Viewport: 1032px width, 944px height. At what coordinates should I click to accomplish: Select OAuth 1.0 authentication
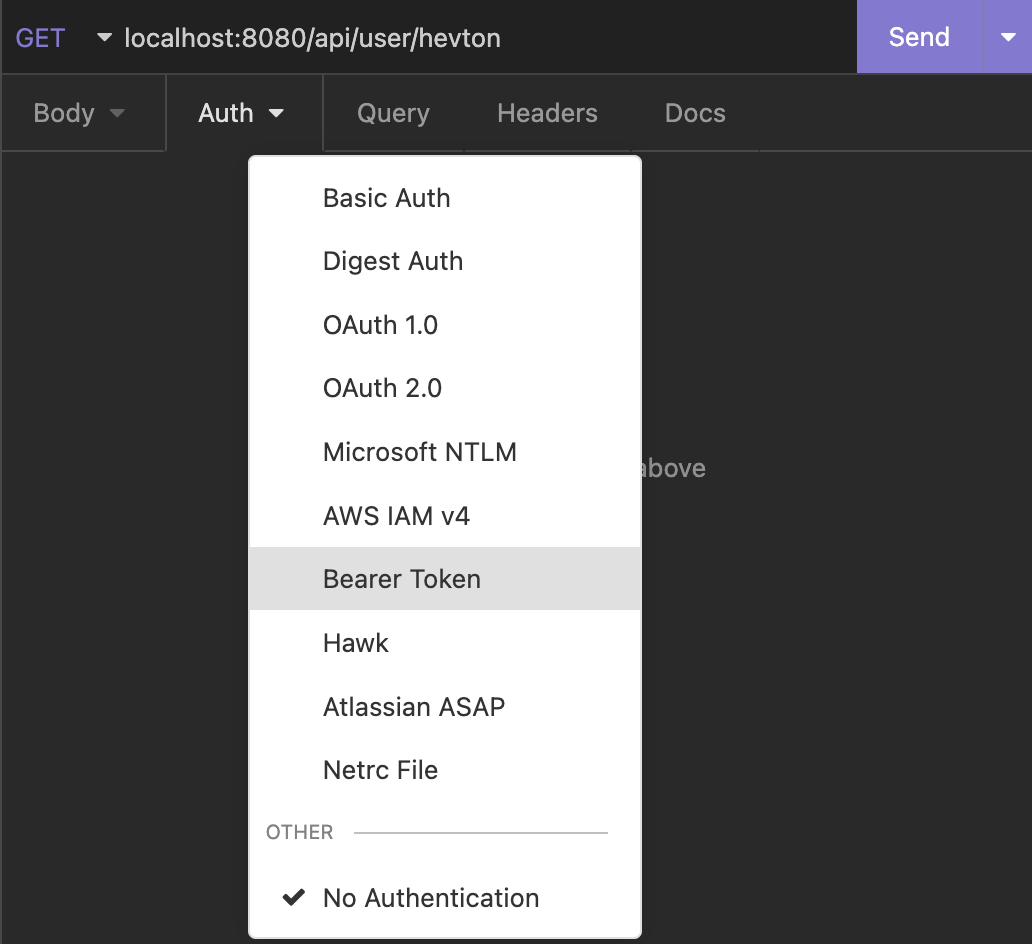pos(380,325)
